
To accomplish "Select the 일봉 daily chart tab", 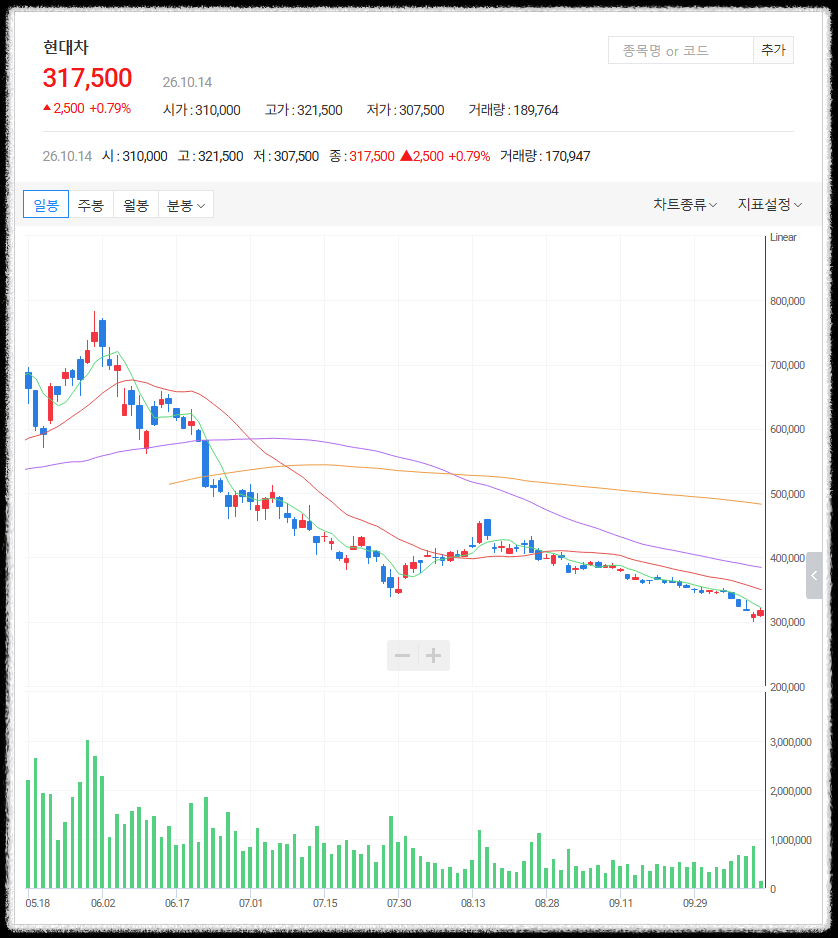I will [46, 205].
